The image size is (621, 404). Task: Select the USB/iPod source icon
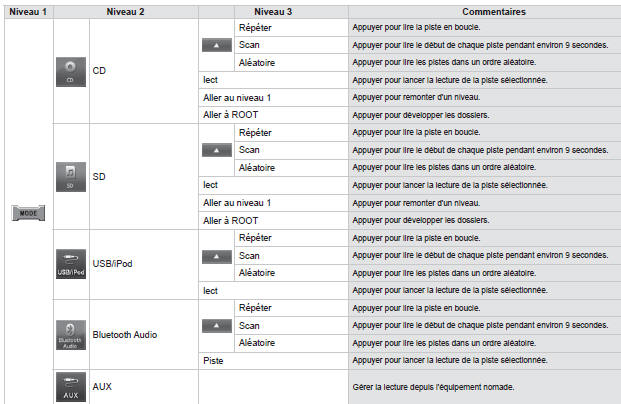(x=70, y=264)
